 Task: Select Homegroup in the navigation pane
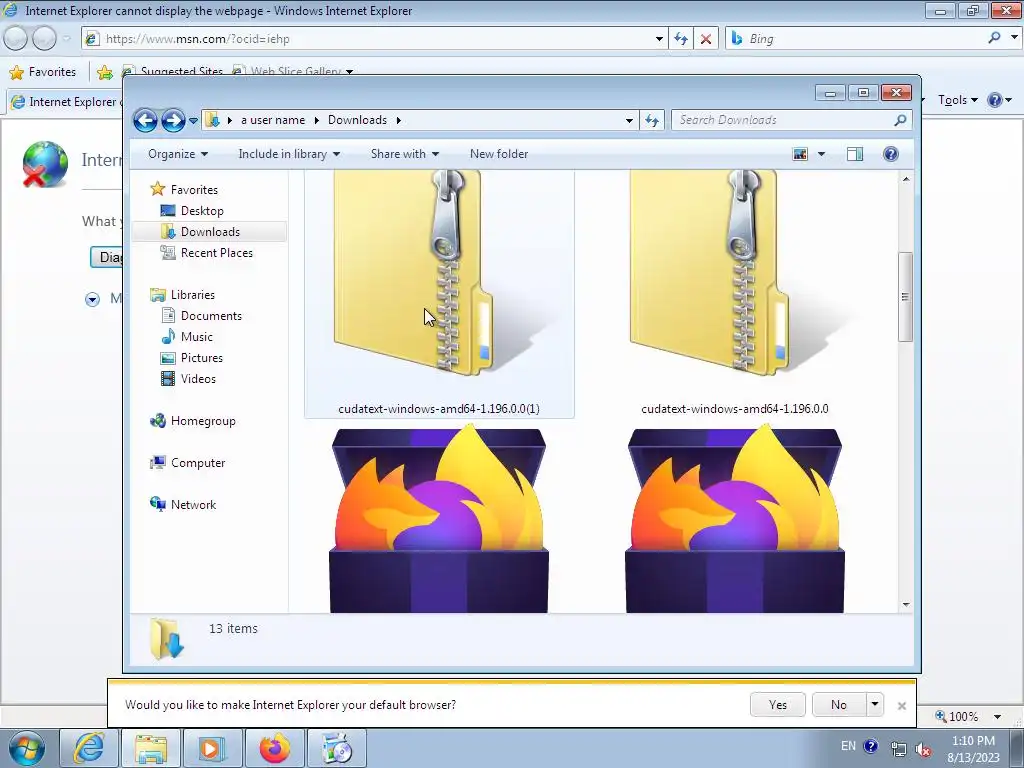click(x=202, y=421)
